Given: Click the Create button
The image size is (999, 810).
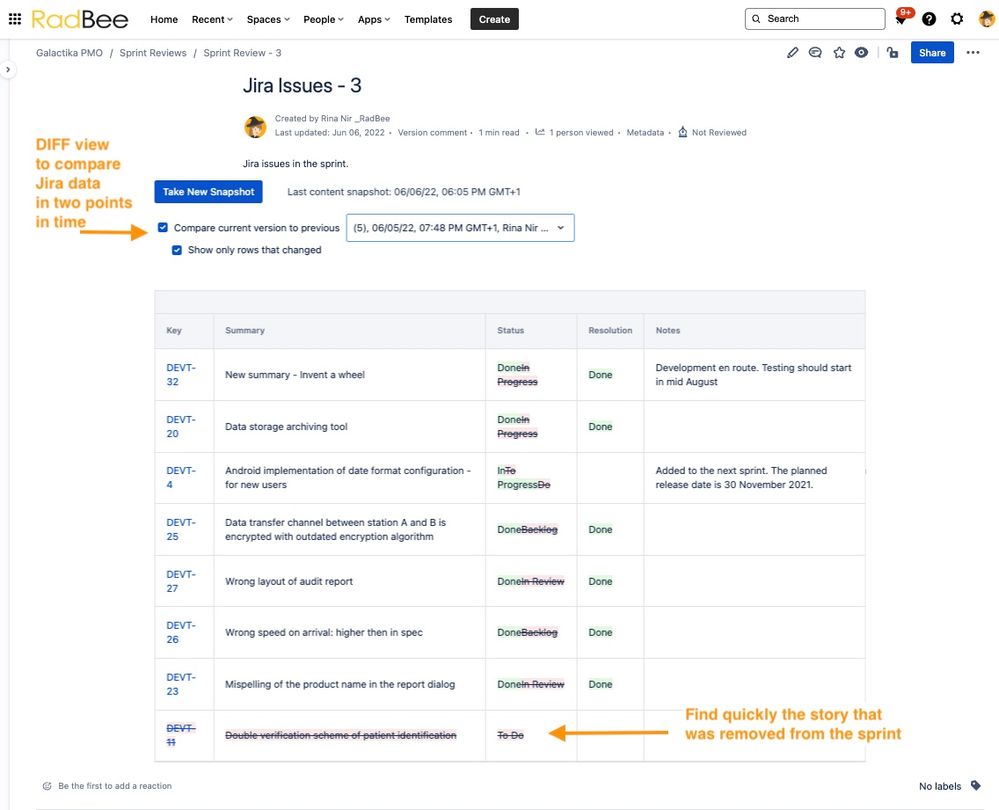Looking at the screenshot, I should pos(494,19).
